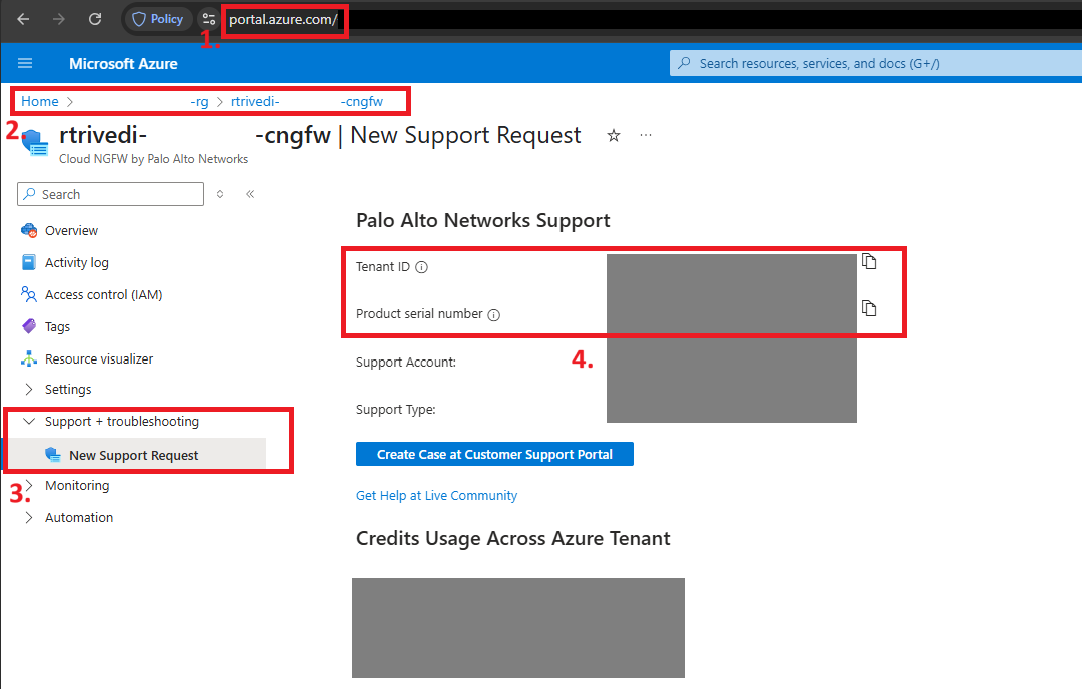Click the Resource visualizer icon

coord(29,358)
